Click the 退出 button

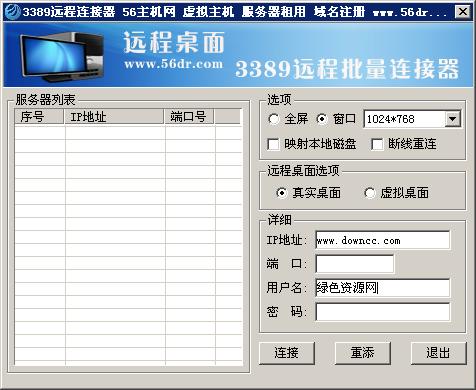click(x=438, y=353)
